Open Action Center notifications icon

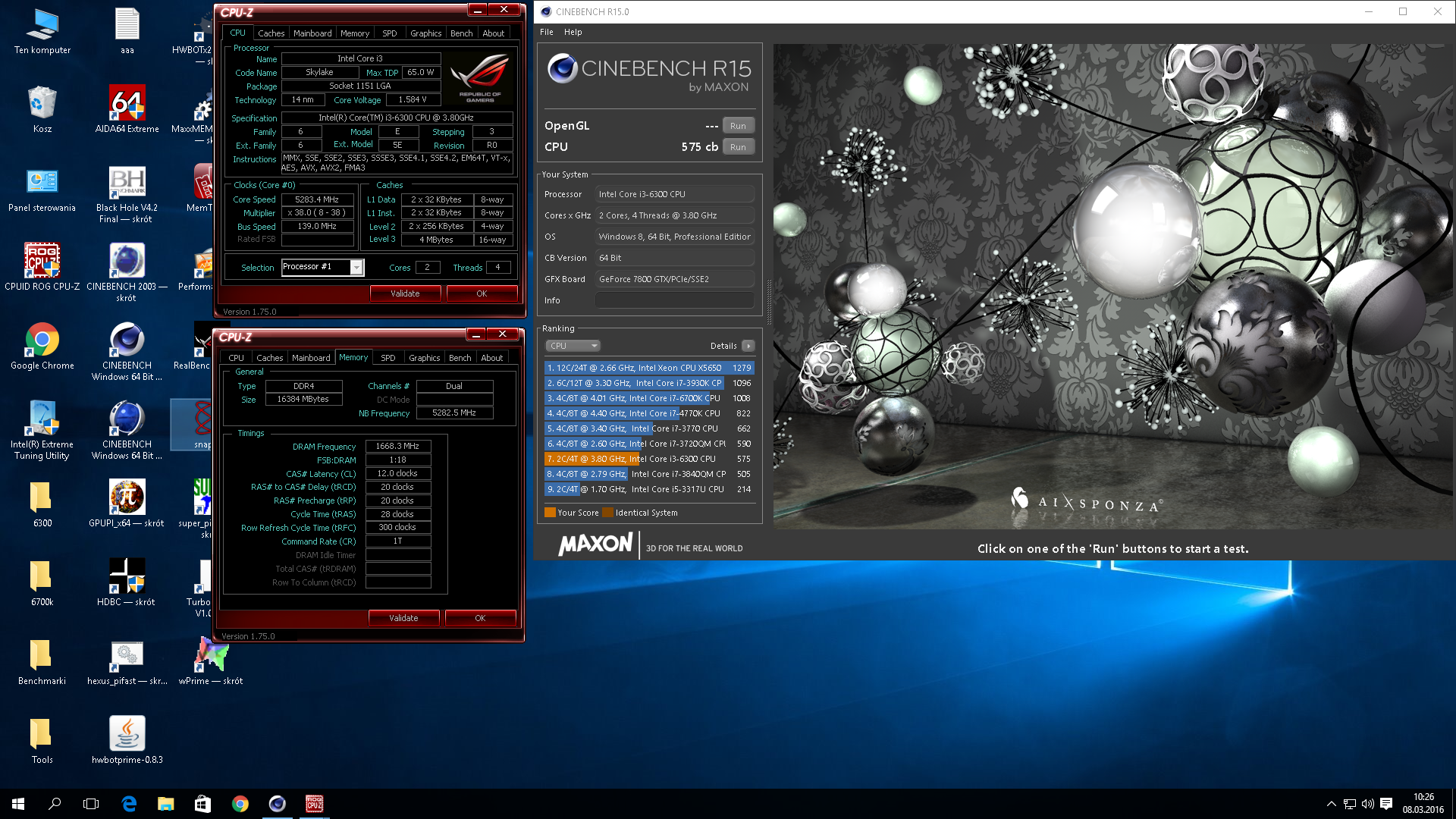point(1386,804)
